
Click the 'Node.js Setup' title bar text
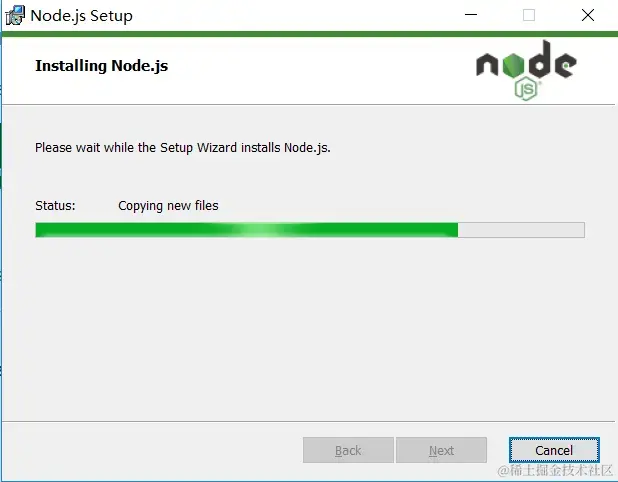coord(82,16)
